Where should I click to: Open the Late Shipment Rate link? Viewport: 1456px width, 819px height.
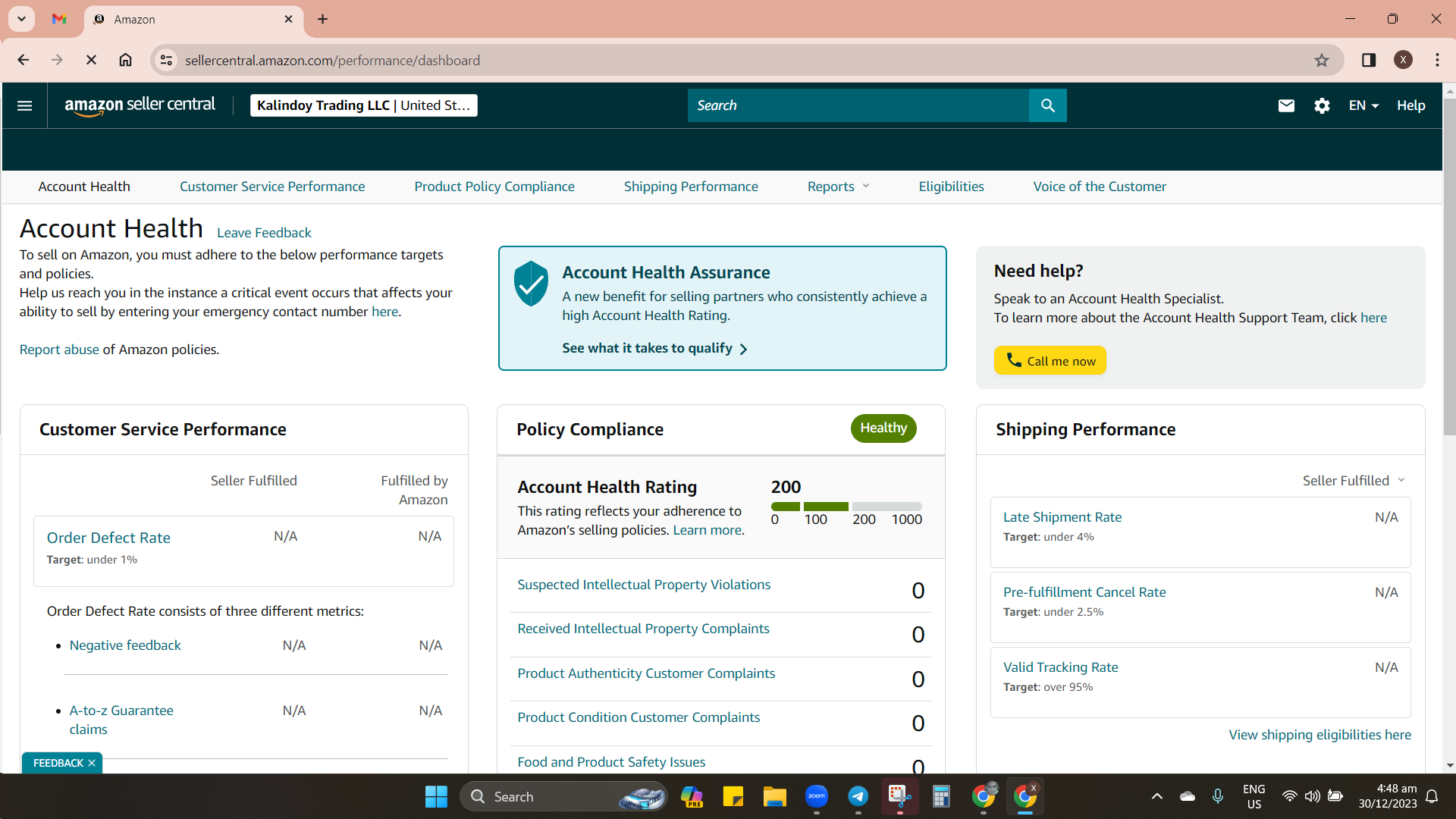tap(1062, 517)
